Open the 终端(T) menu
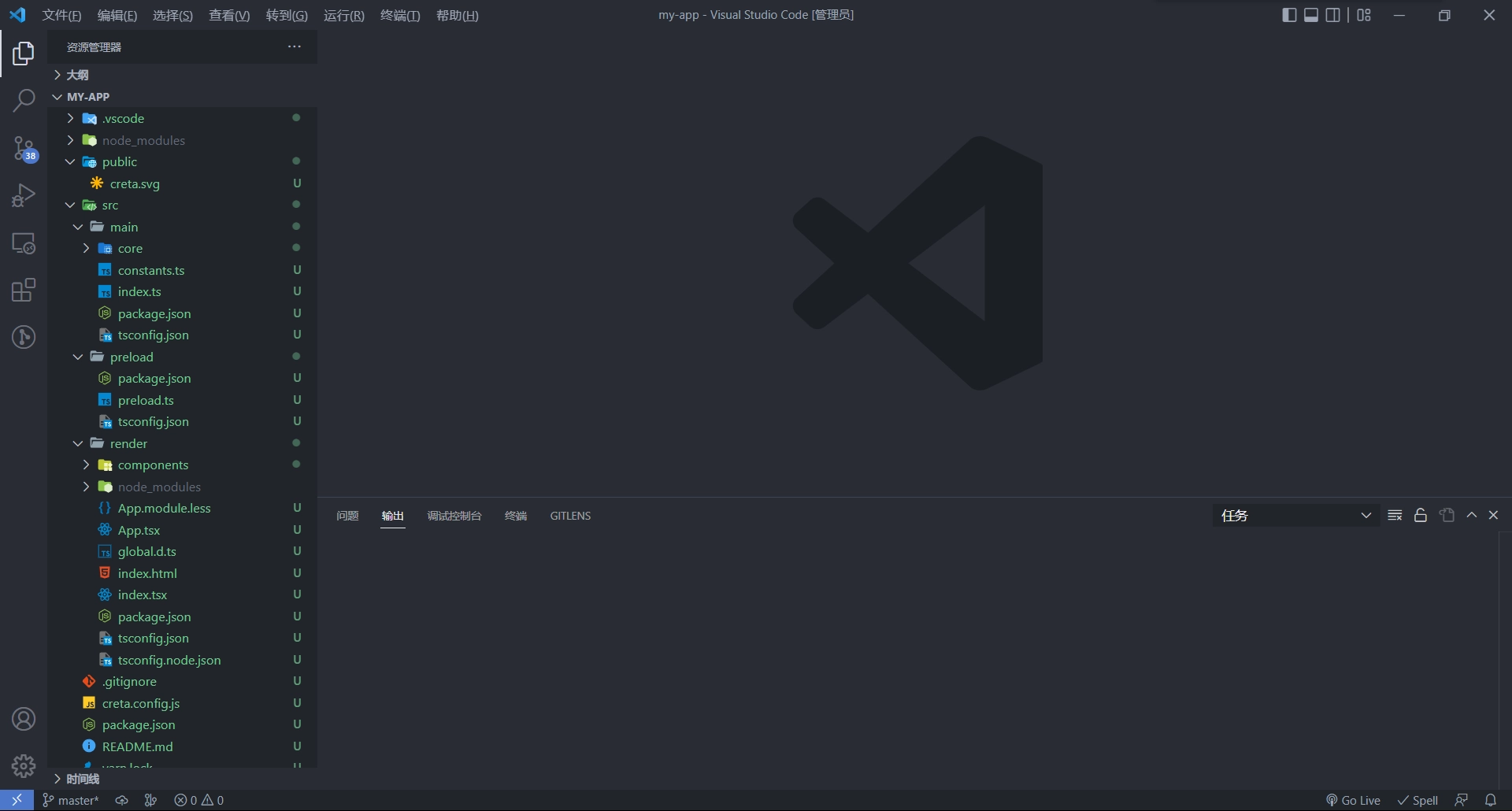 400,16
